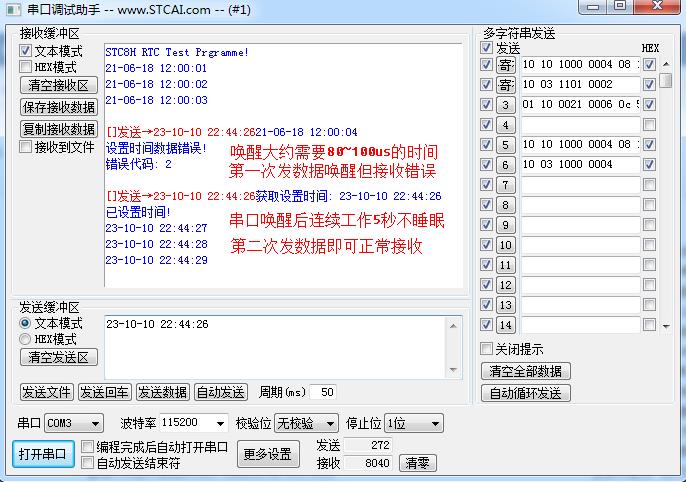Enable HEX mode in receive buffer
The image size is (686, 482).
[x=25, y=67]
